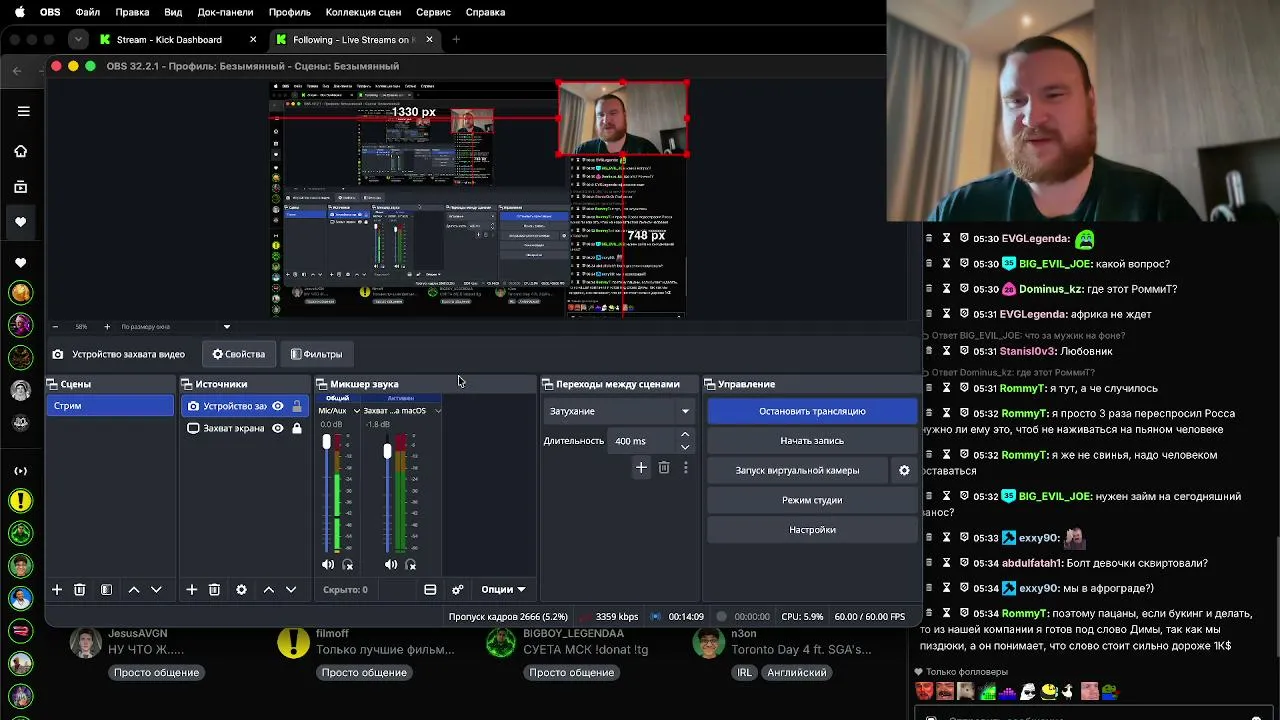The height and width of the screenshot is (720, 1280).
Task: Open source properties gear in Sources dock
Action: click(241, 590)
